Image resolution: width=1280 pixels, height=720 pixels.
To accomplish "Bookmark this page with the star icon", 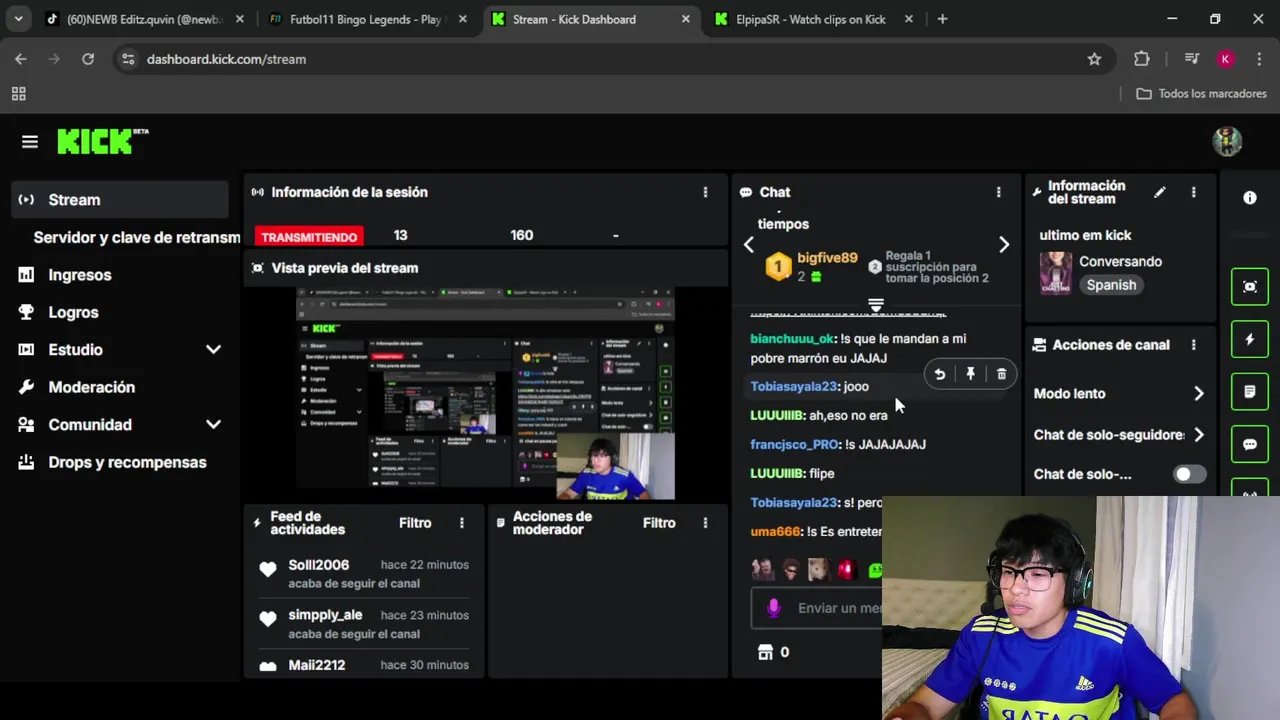I will click(1094, 59).
